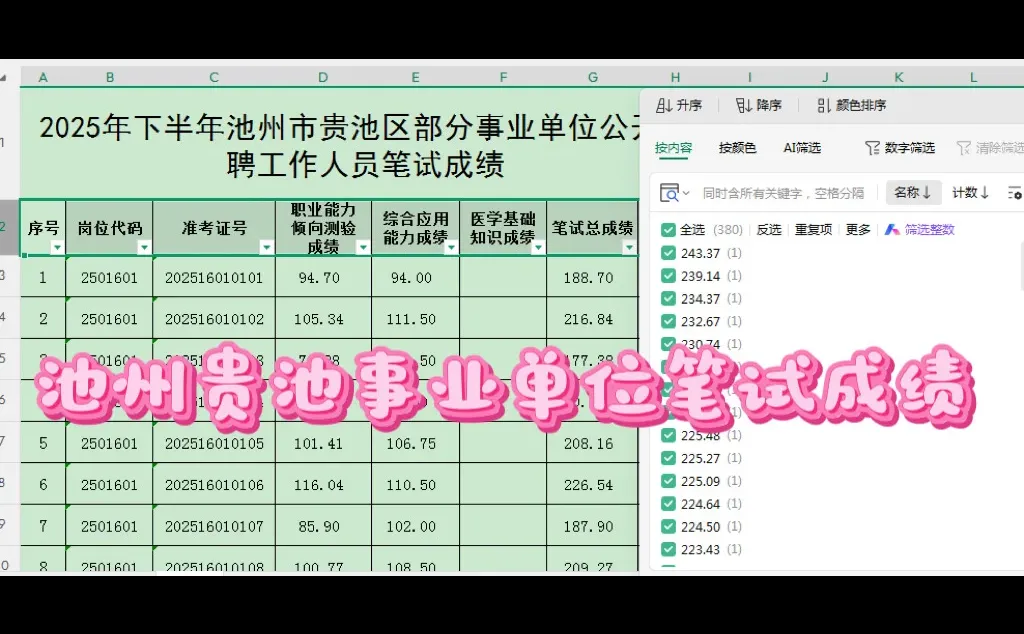Open filter dropdown on 职业能力倾向测验成绩 column

(x=363, y=247)
